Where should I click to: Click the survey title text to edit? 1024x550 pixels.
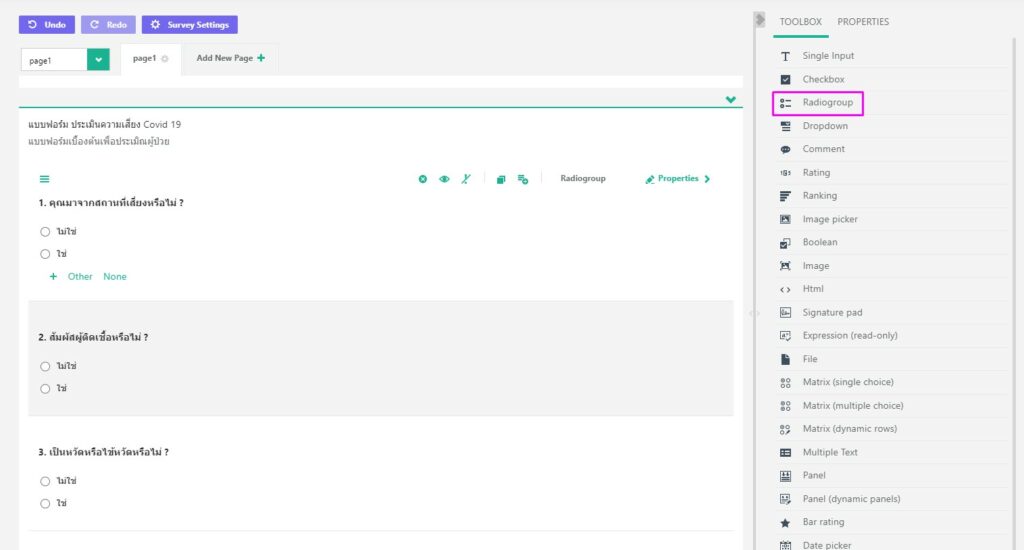(105, 124)
